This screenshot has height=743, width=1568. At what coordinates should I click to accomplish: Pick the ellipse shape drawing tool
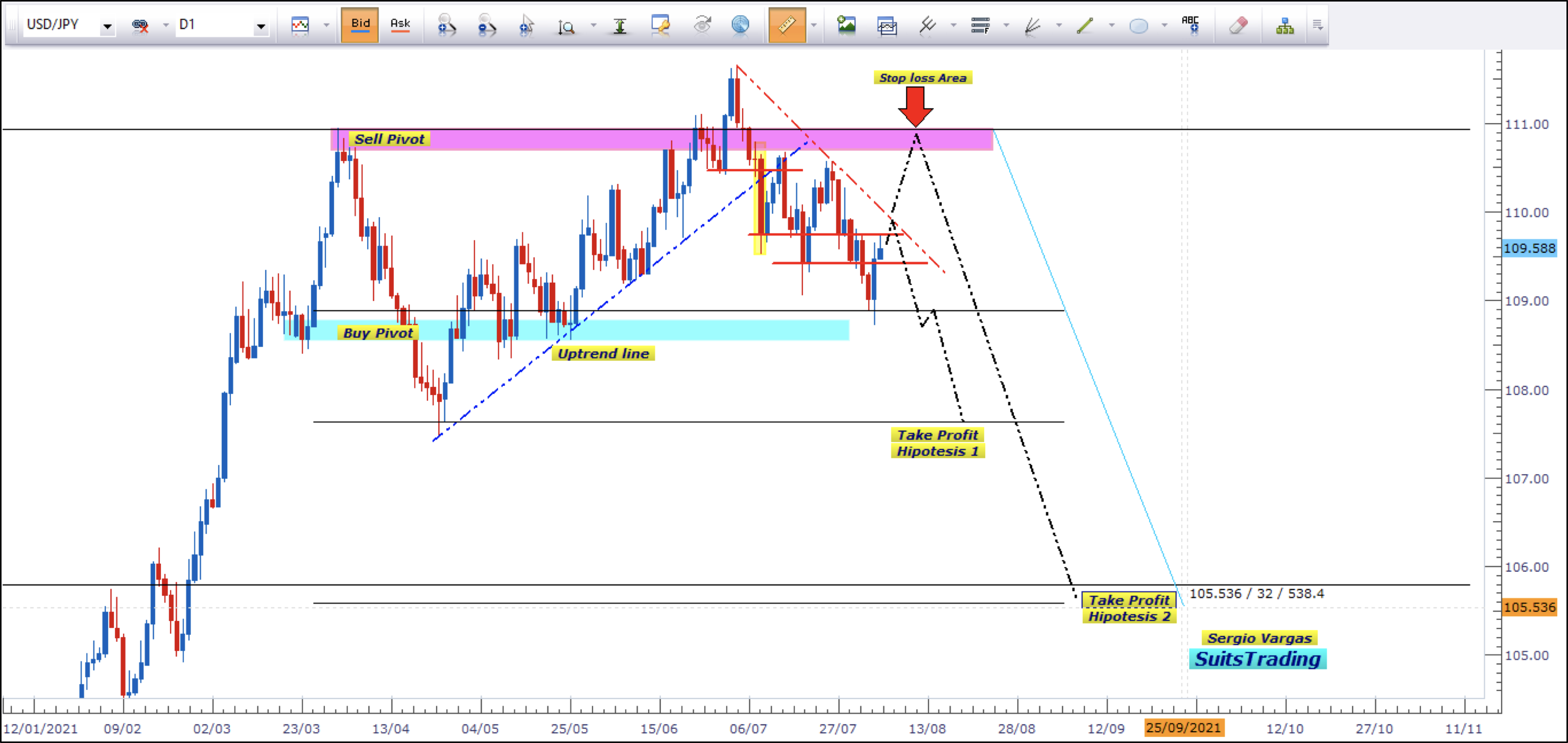[x=1138, y=26]
